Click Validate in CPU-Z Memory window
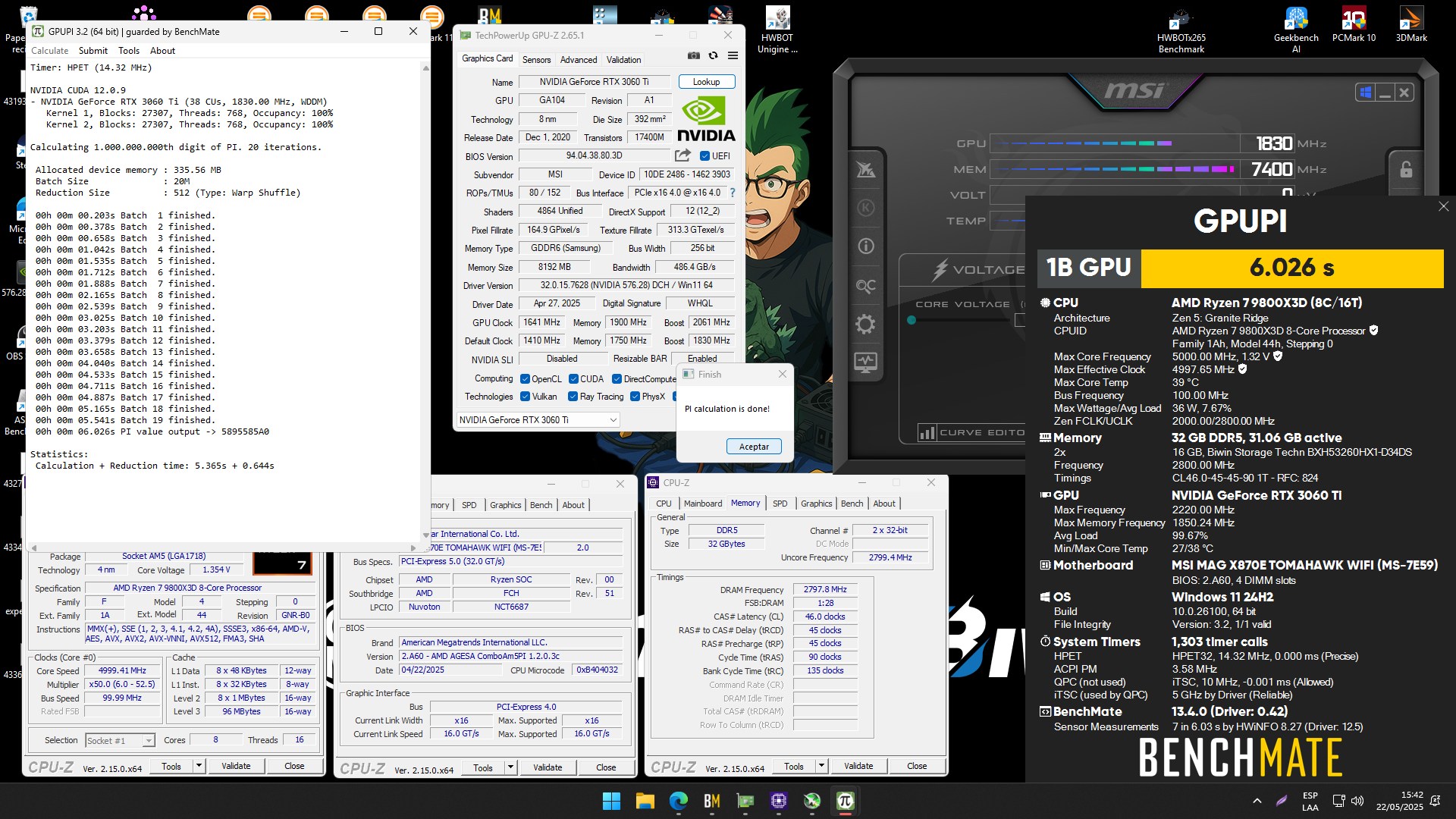This screenshot has height=819, width=1456. tap(858, 766)
